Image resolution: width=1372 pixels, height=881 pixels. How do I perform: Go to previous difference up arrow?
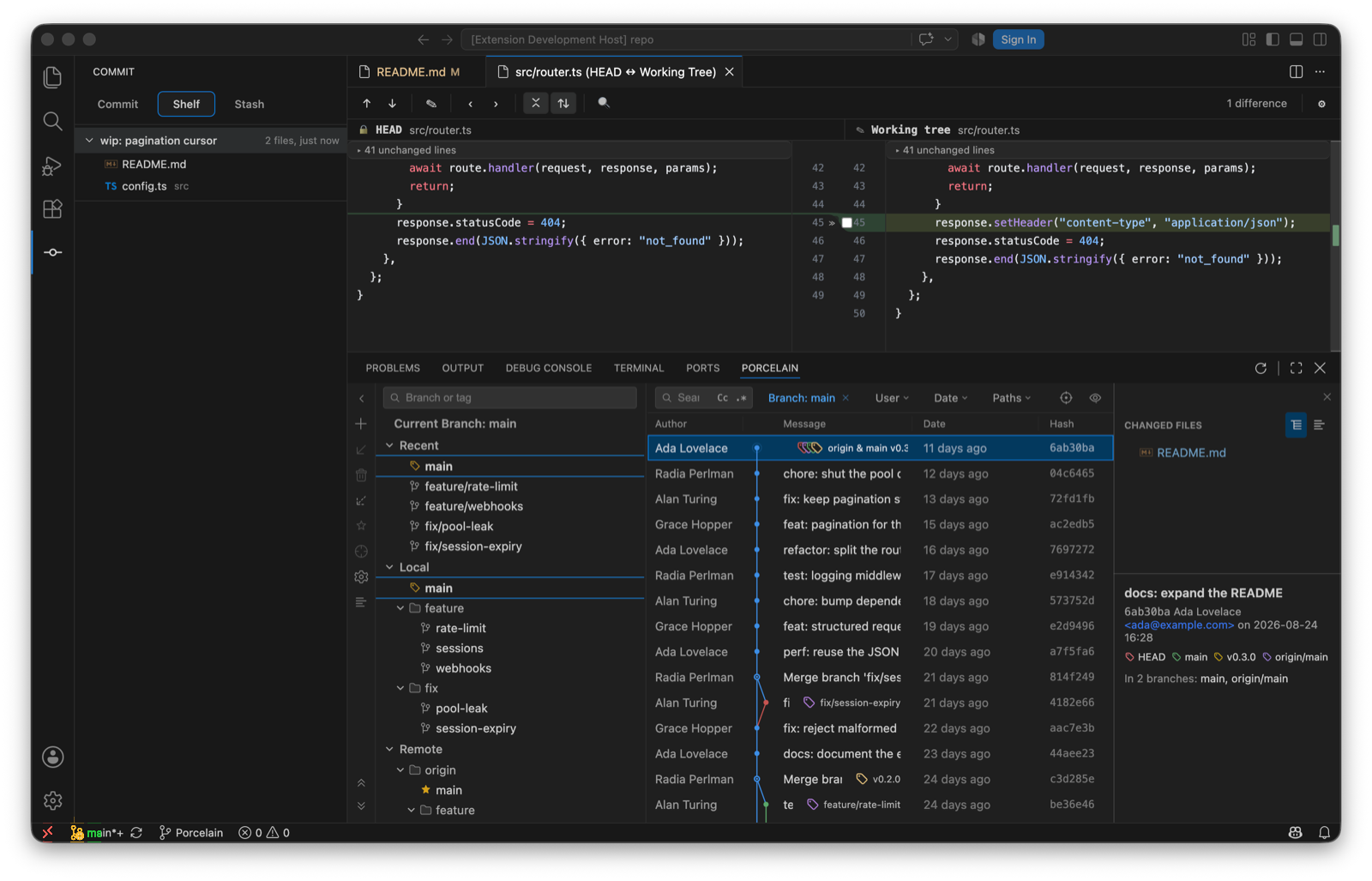(367, 103)
